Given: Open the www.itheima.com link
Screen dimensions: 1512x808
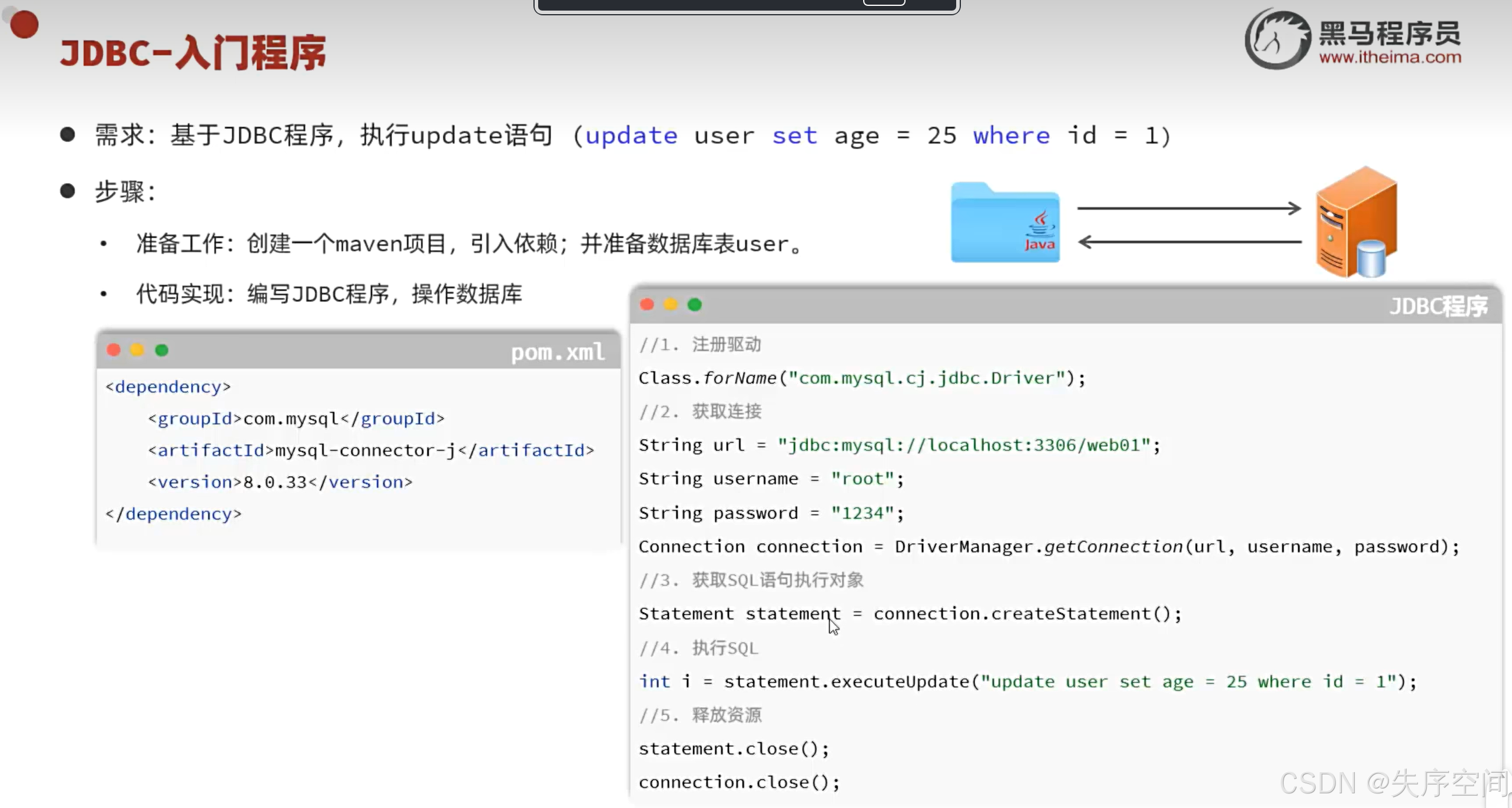Looking at the screenshot, I should point(1390,58).
